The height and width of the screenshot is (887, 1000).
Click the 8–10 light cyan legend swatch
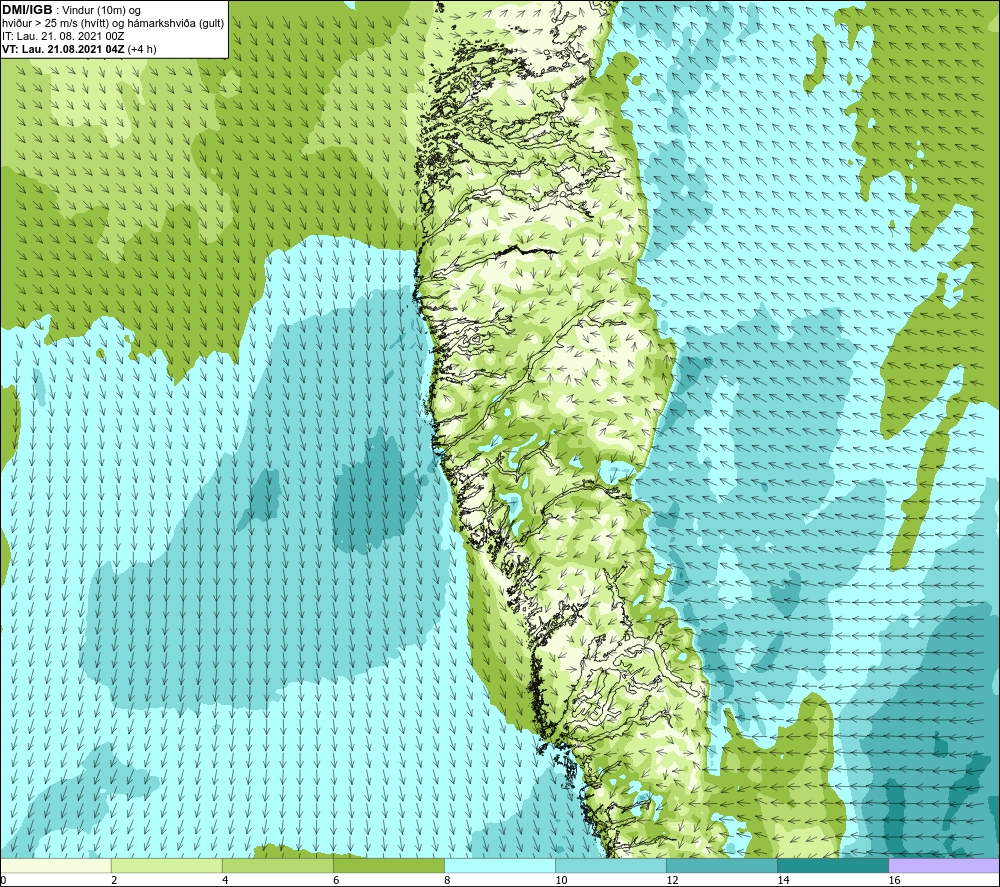(500, 865)
